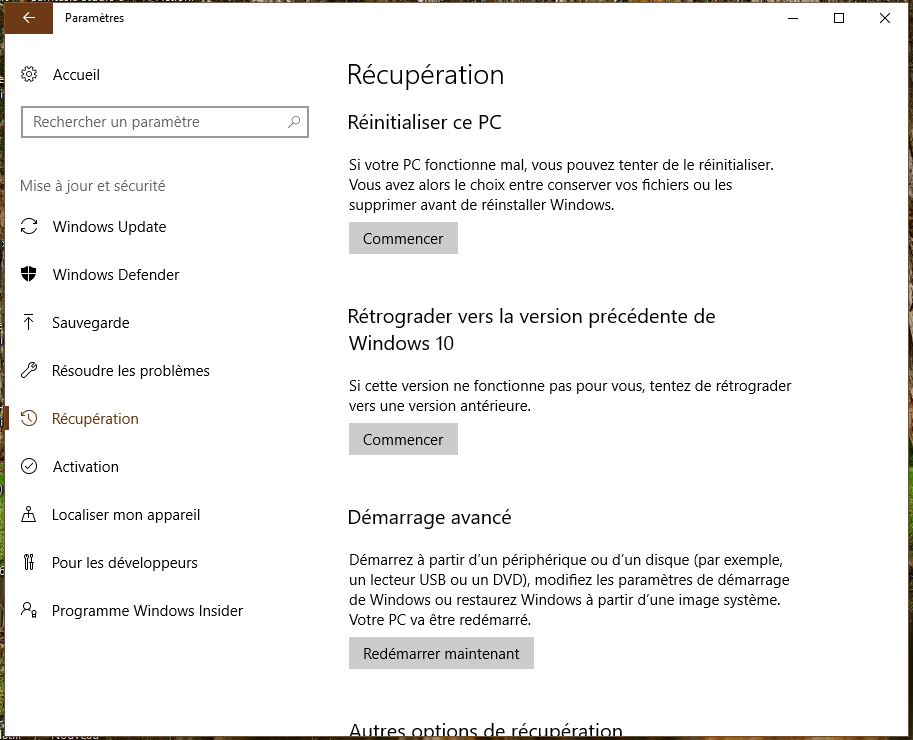Minimize the Paramètres window
Viewport: 913px width, 740px height.
pos(792,18)
